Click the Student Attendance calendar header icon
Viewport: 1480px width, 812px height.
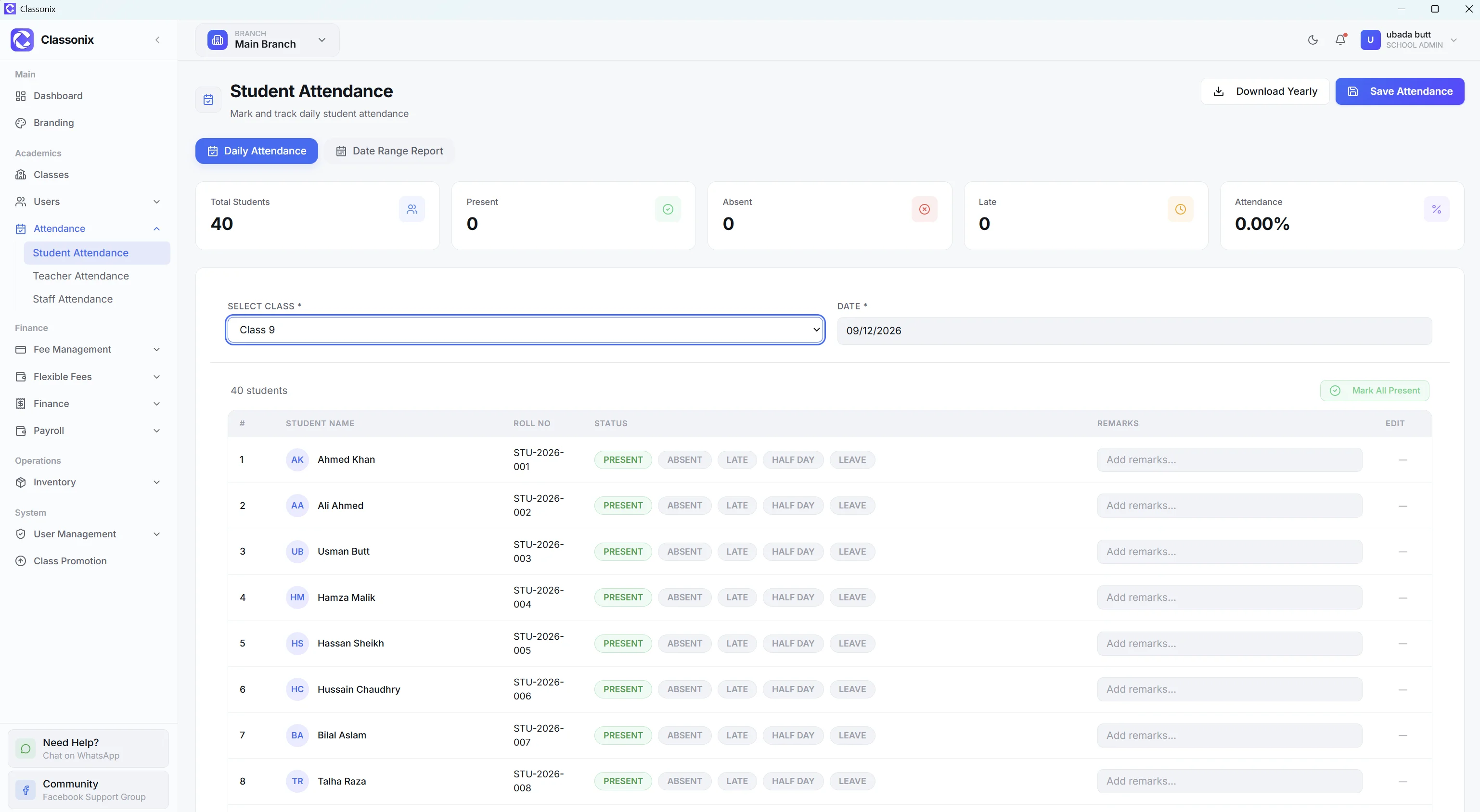208,100
